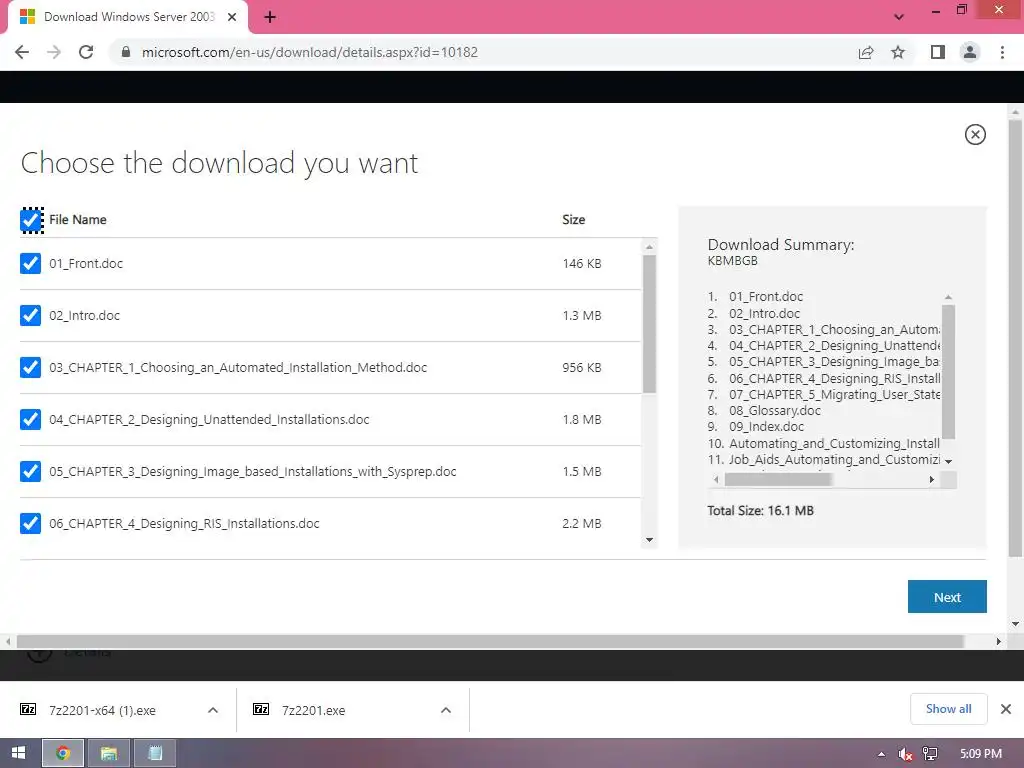Toggle the select-all File Name checkbox

tap(31, 220)
